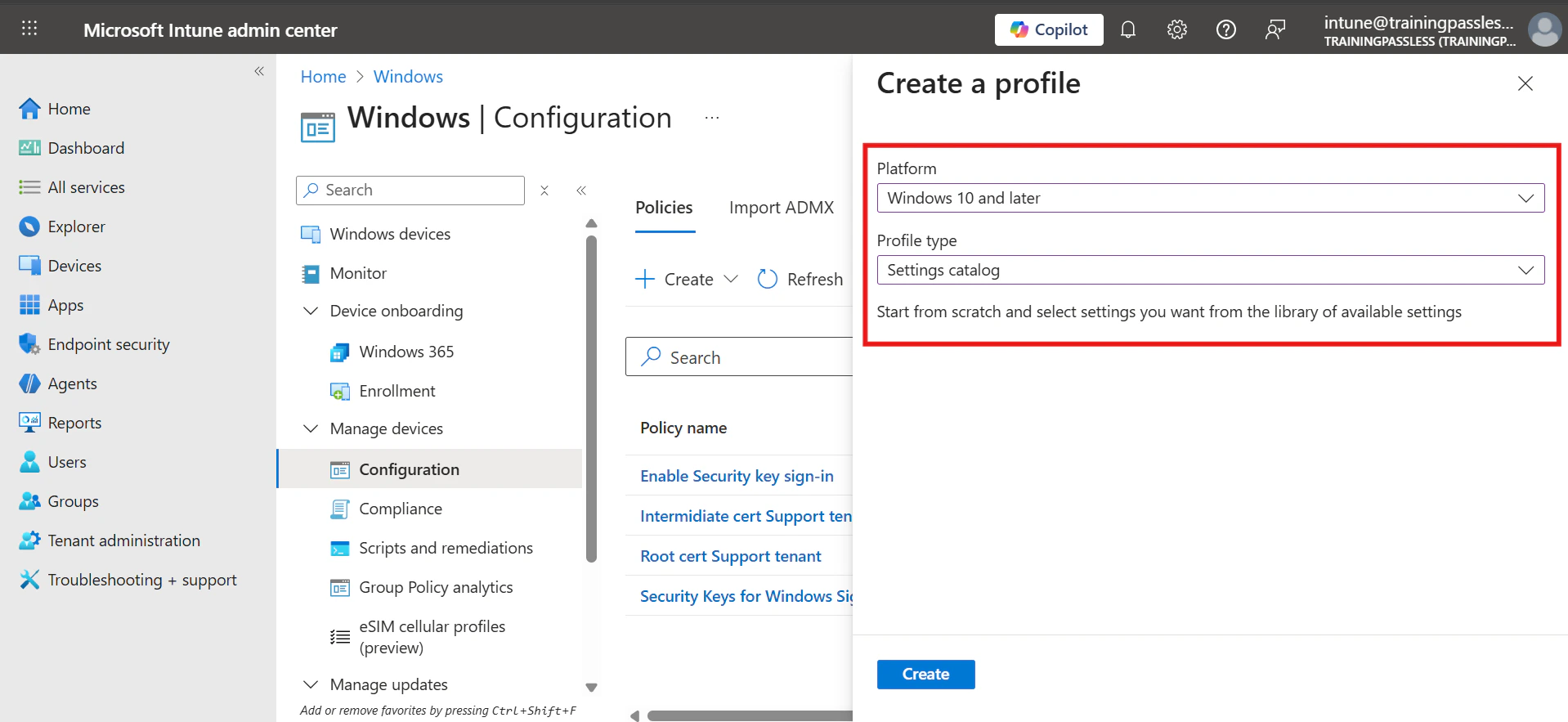
Task: Select the Configuration menu item
Action: [430, 469]
